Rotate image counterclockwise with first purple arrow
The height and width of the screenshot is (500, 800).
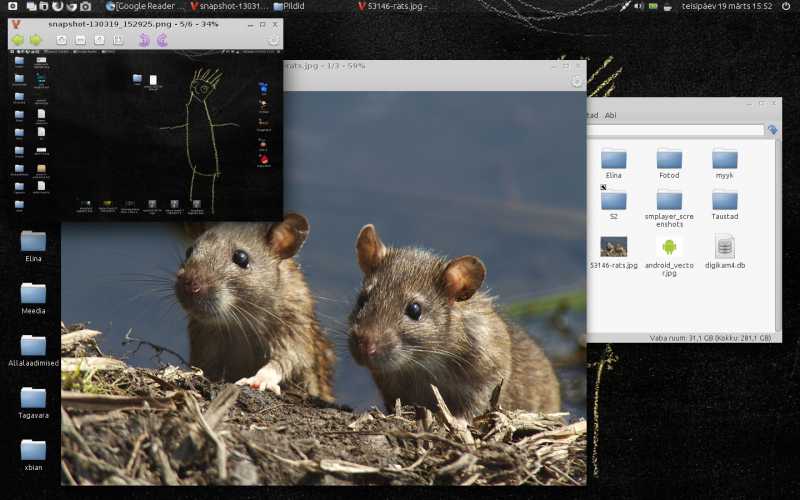click(144, 40)
